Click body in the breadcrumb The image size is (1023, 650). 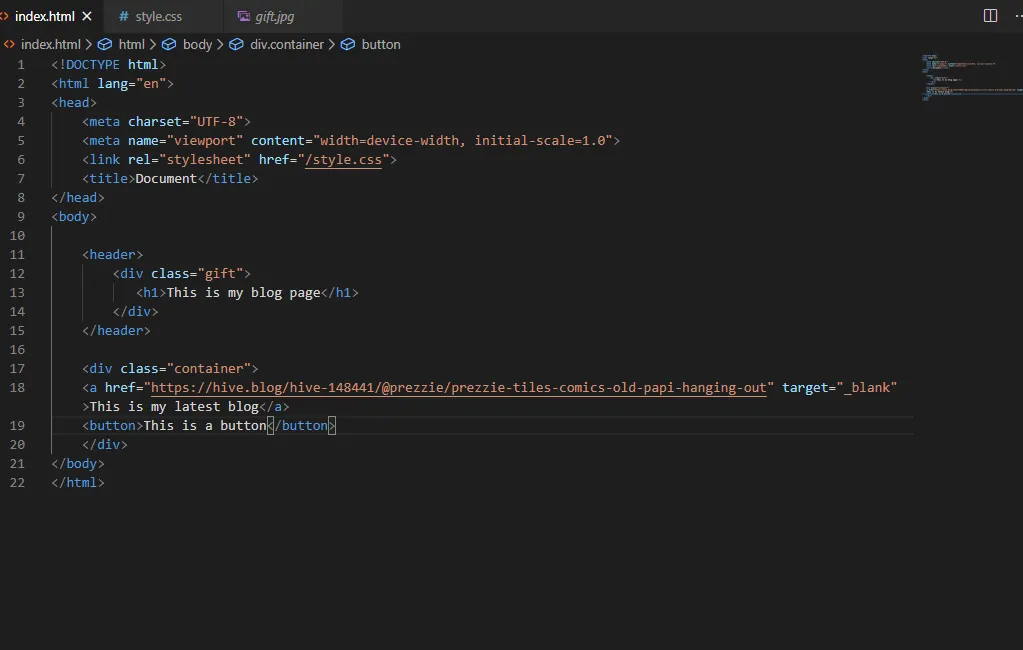(197, 44)
